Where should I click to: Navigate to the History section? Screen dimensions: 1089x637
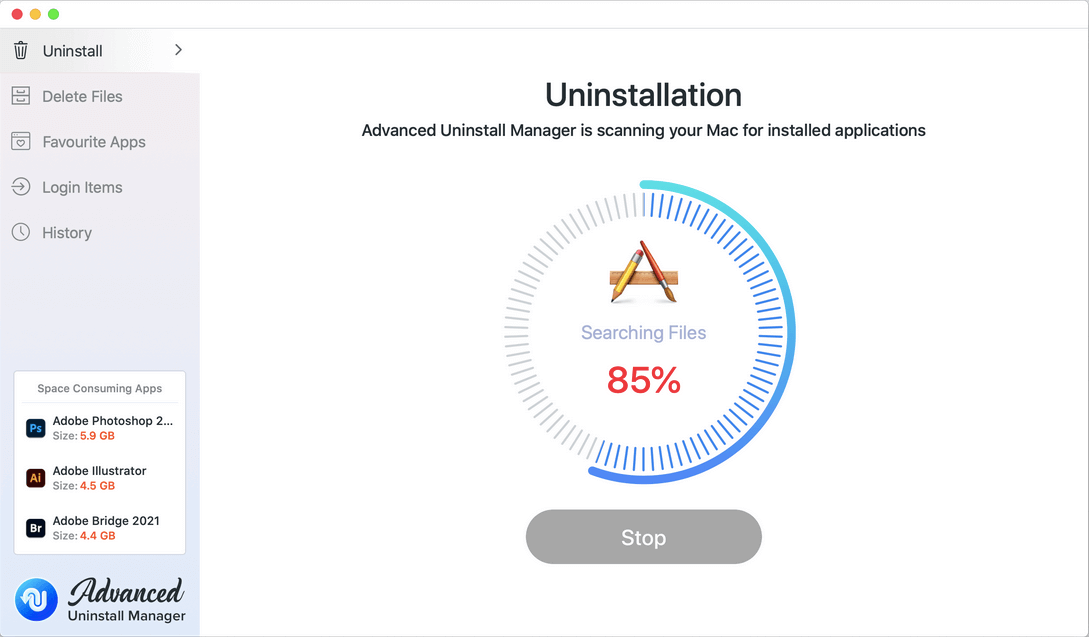65,232
